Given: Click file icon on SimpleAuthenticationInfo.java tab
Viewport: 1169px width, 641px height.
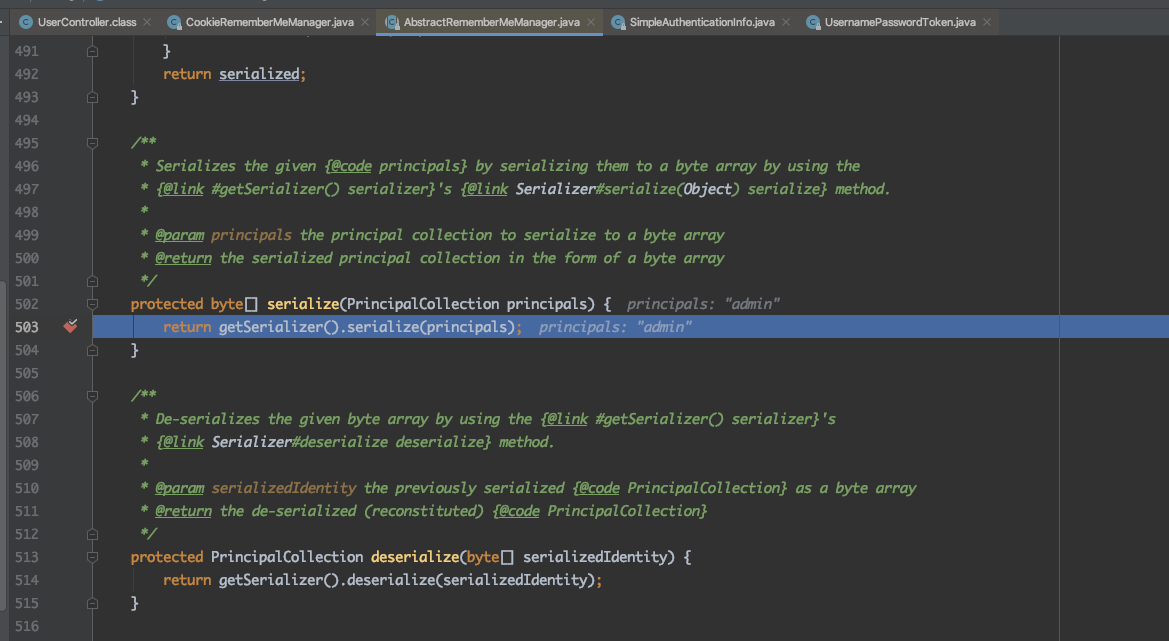Looking at the screenshot, I should (618, 22).
